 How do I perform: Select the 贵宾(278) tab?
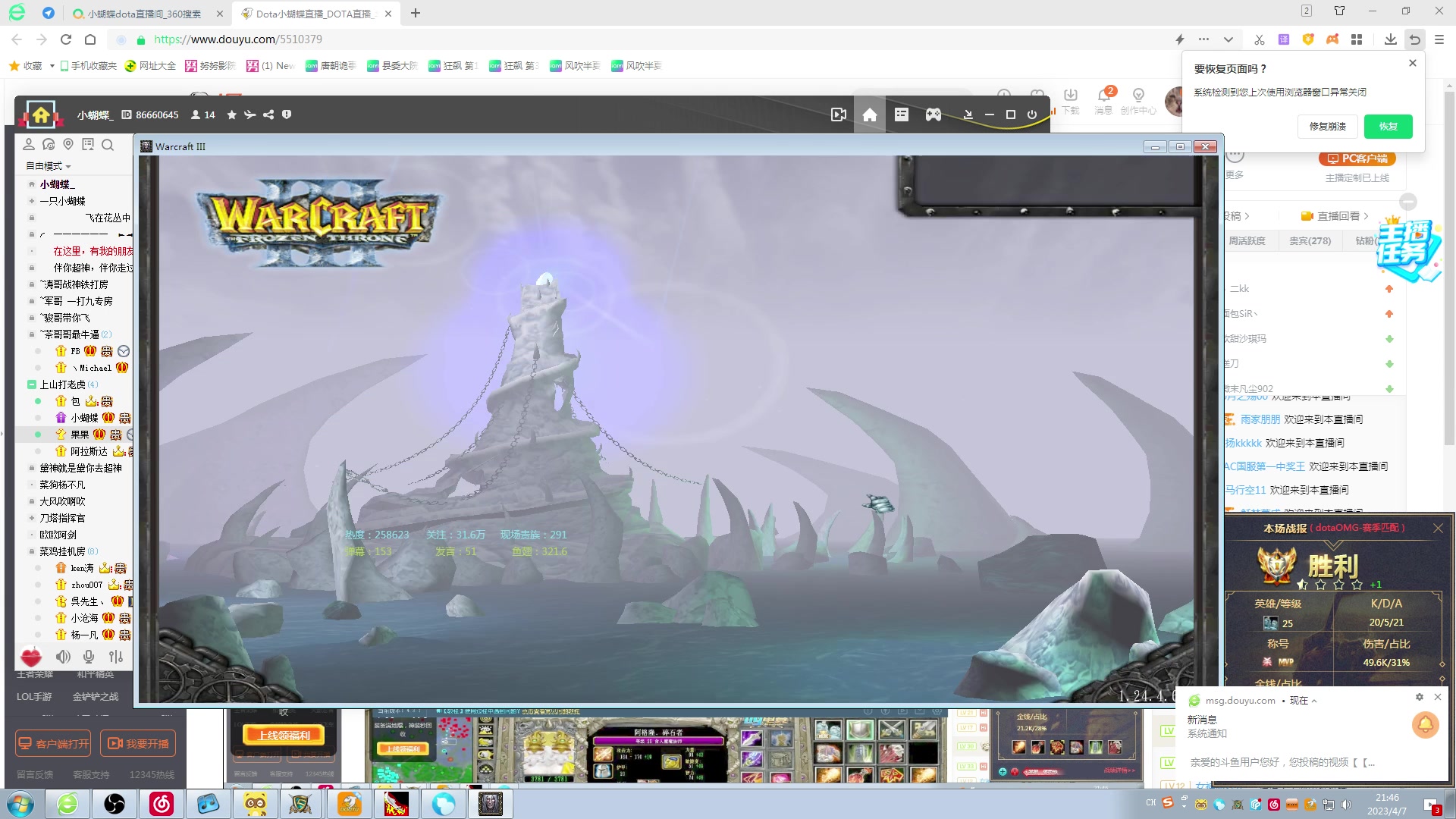(1310, 241)
